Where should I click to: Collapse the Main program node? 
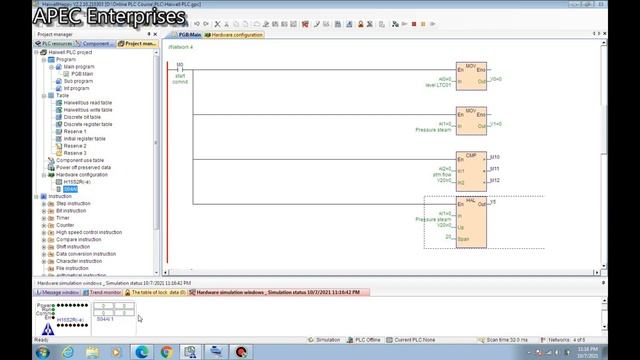click(x=51, y=67)
